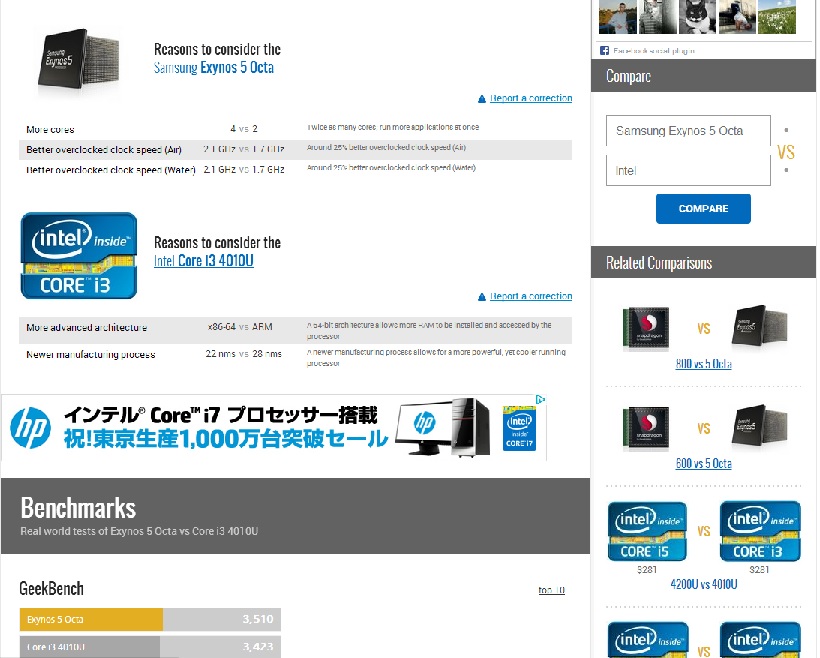Image resolution: width=820 pixels, height=658 pixels.
Task: Click the black-and-white cat Facebook photo
Action: (697, 17)
